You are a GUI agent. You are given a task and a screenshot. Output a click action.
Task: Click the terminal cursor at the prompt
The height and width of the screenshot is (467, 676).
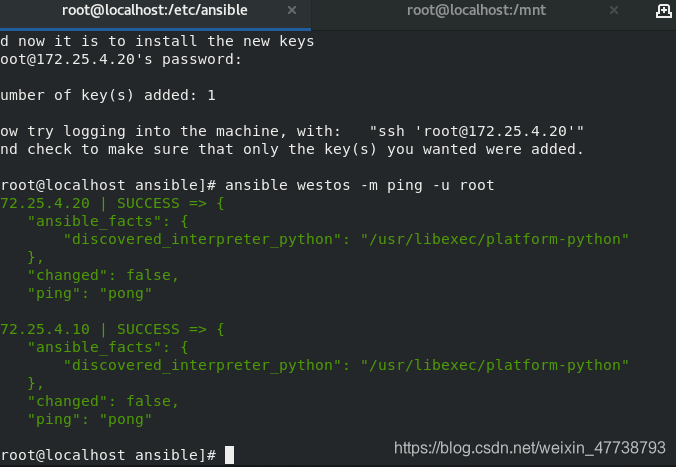[x=229, y=455]
